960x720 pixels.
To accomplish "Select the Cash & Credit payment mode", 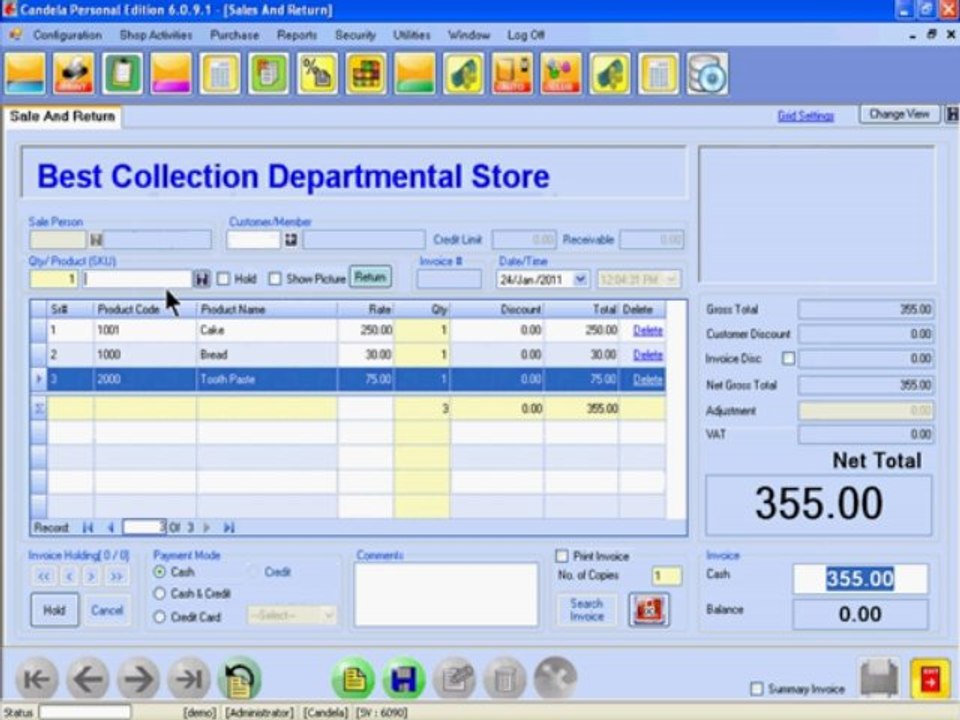I will [160, 593].
